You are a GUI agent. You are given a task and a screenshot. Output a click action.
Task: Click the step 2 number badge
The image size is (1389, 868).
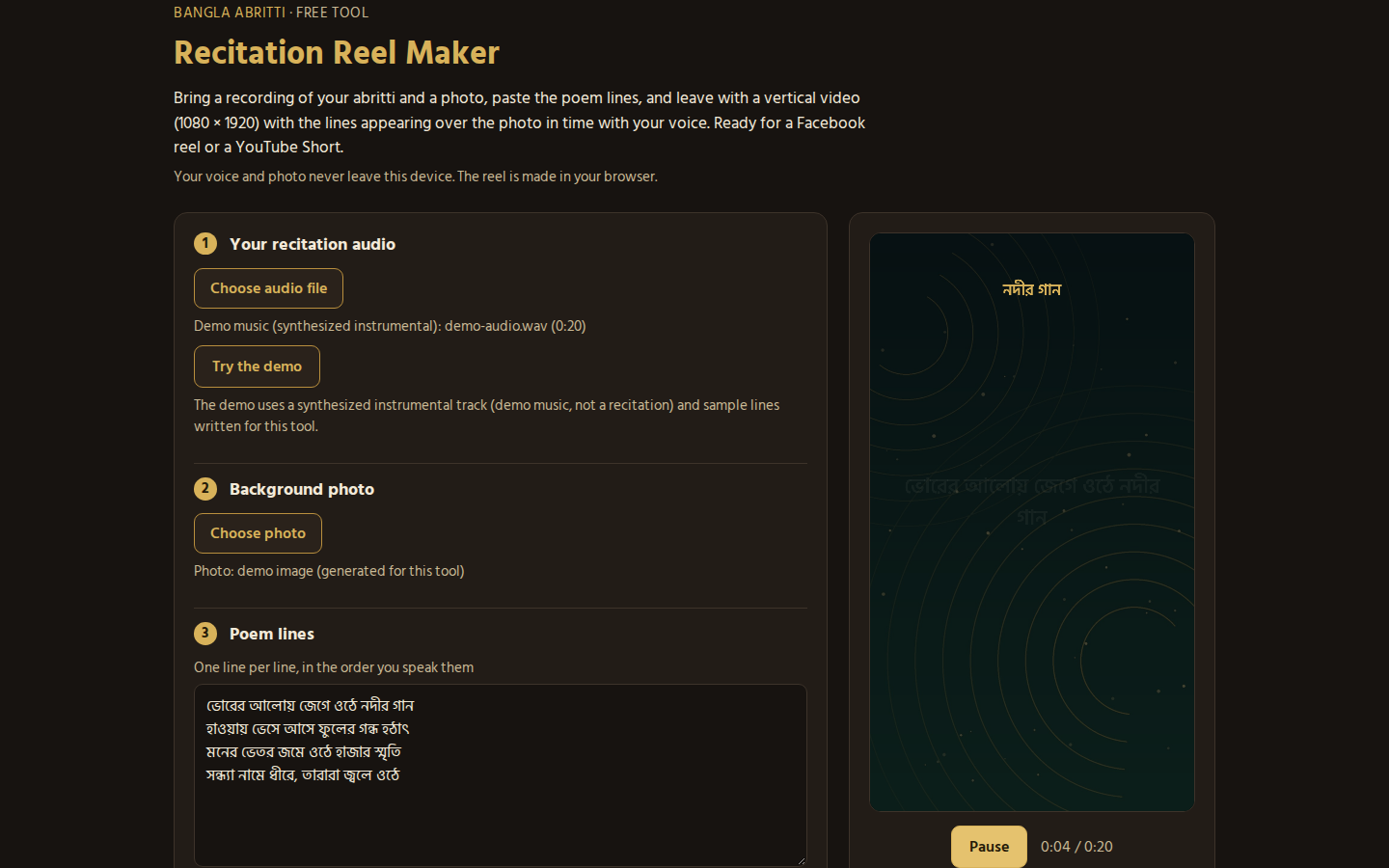pos(205,488)
